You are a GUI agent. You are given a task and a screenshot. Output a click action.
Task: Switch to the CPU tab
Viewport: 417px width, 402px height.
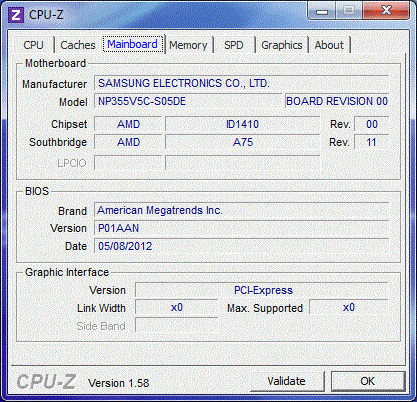[33, 45]
